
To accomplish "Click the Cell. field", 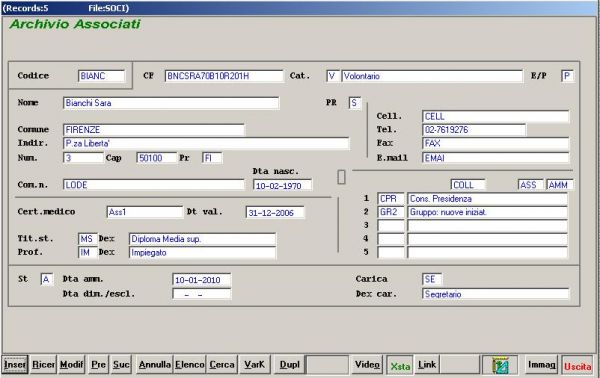I will [x=496, y=116].
